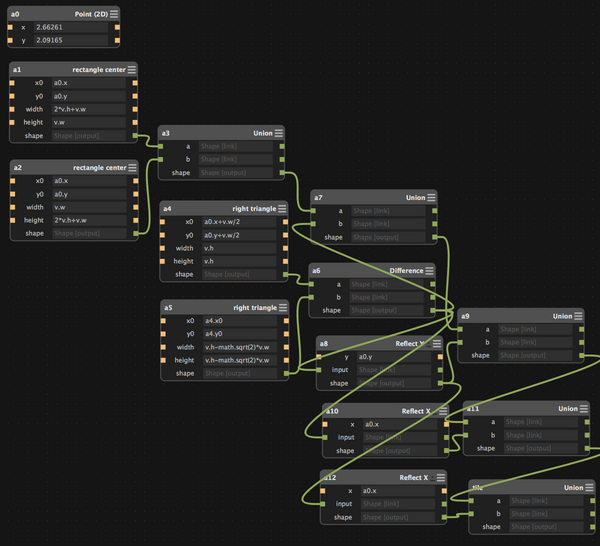This screenshot has width=600, height=546.
Task: Edit a4 width field v.h
Action: [239, 248]
